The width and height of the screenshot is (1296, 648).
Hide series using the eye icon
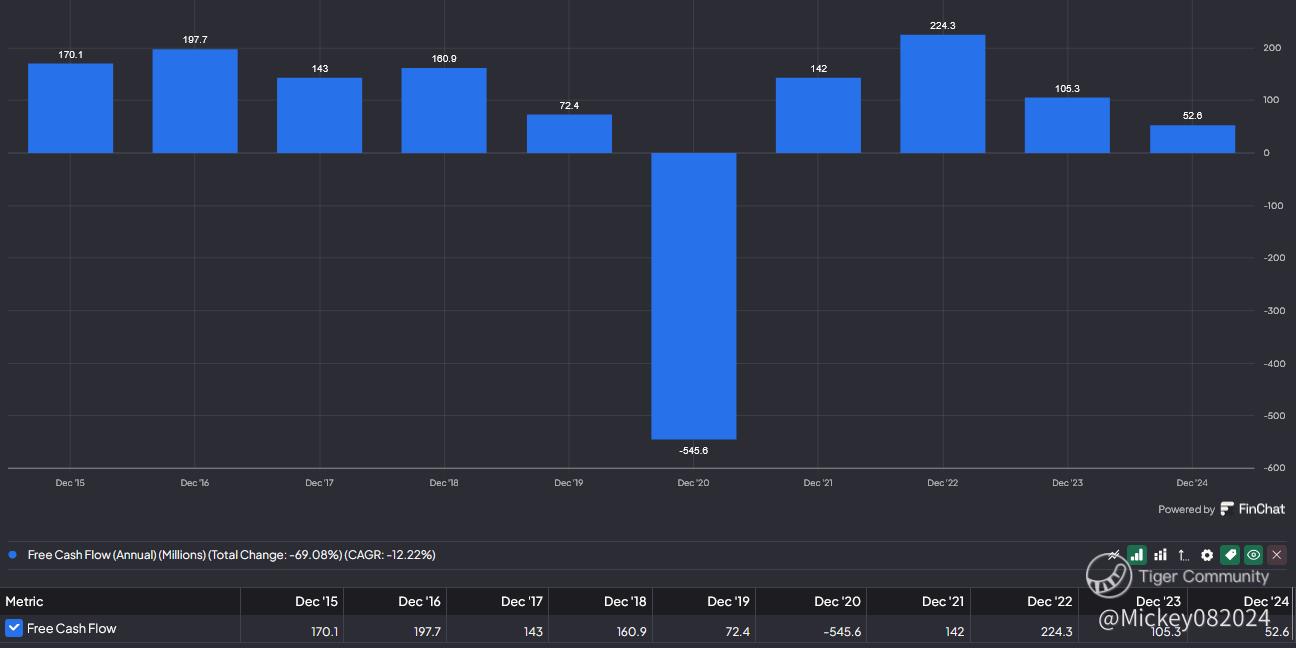coord(1253,555)
